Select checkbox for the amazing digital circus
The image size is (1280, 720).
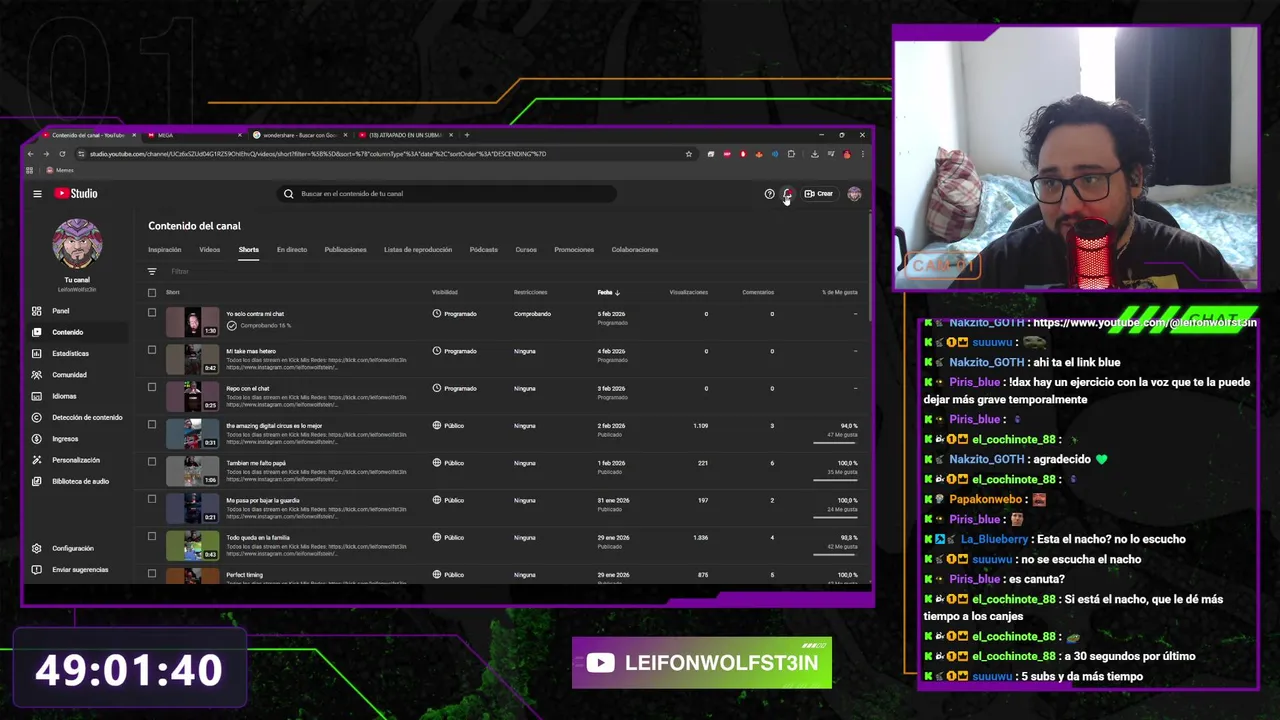click(x=152, y=424)
